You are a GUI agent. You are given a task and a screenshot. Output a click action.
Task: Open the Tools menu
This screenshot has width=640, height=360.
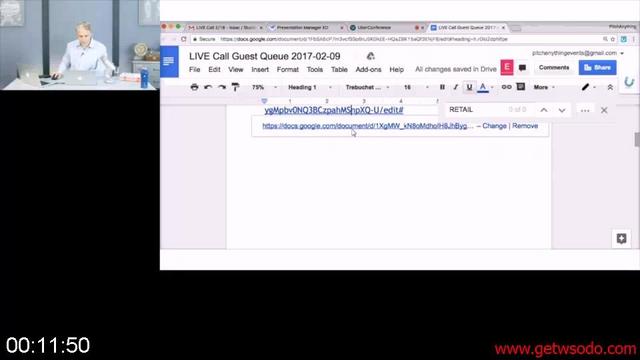point(315,69)
